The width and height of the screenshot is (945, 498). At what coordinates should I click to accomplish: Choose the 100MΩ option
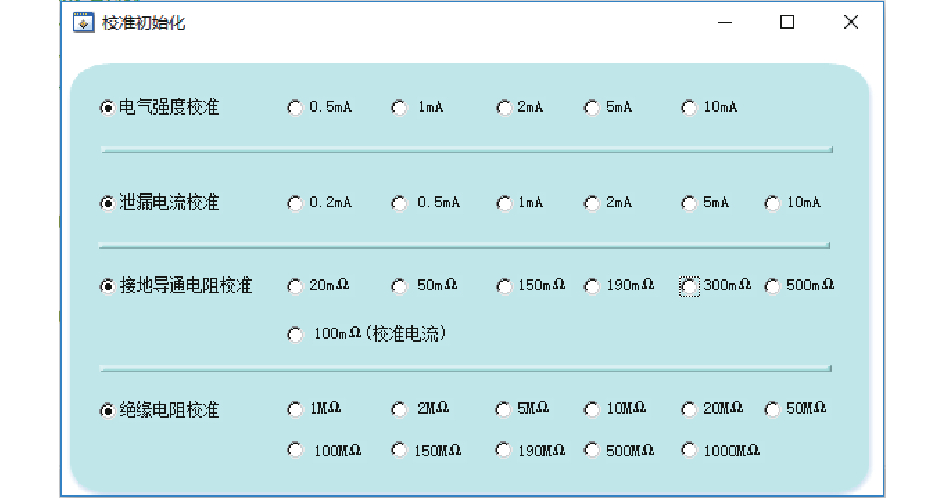(x=295, y=450)
